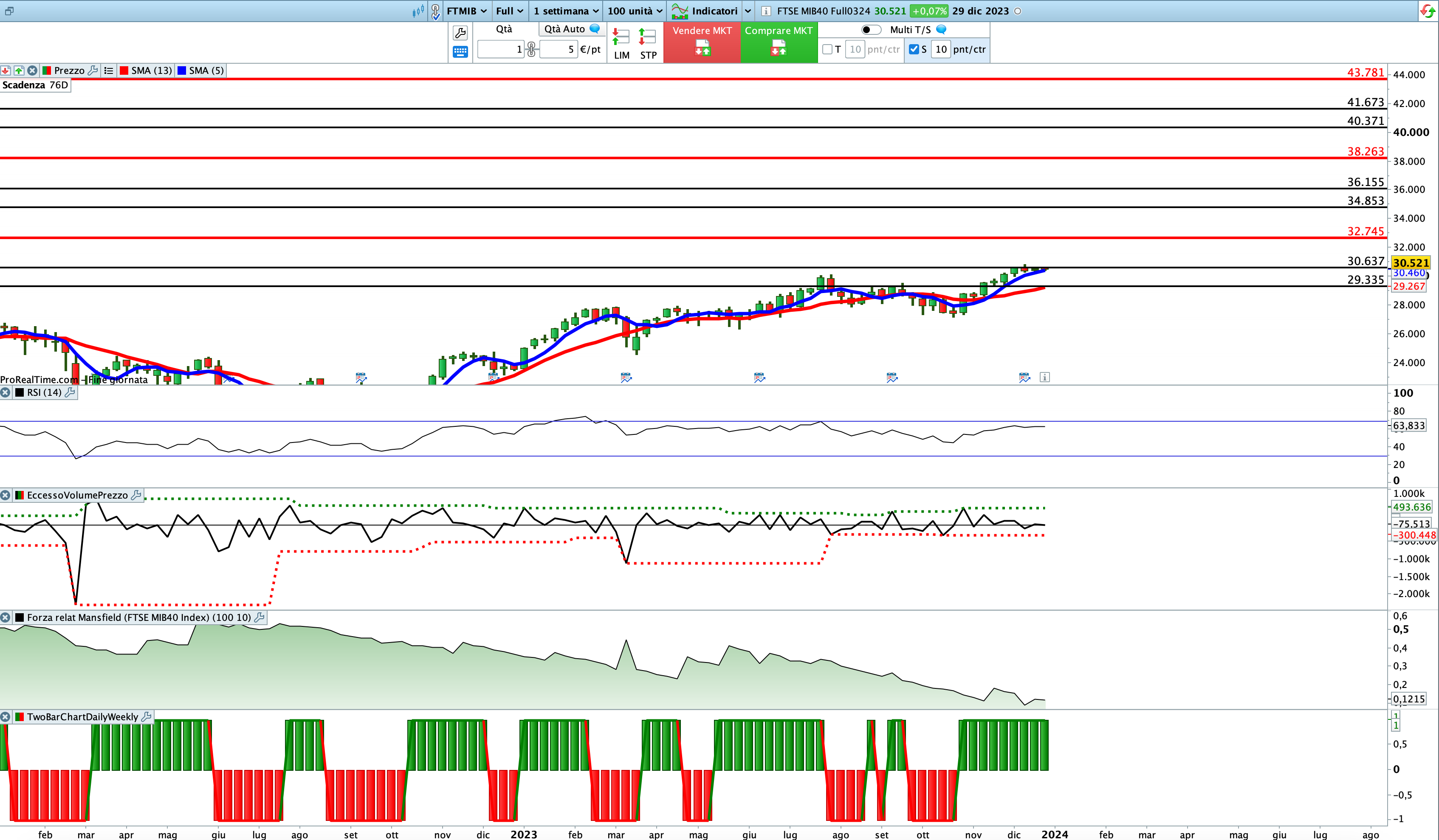
Task: Close the Forza relat Mansfield panel
Action: [x=5, y=617]
